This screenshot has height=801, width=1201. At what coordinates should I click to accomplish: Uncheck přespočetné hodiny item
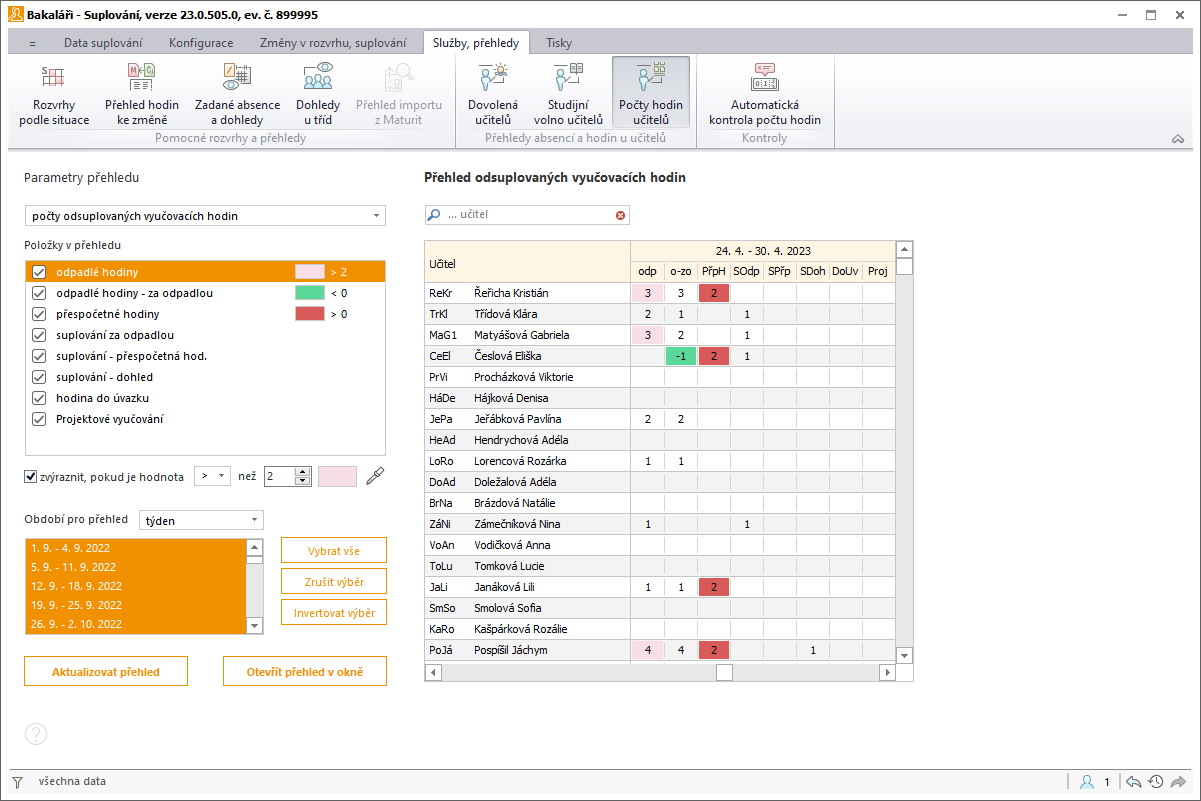point(40,314)
